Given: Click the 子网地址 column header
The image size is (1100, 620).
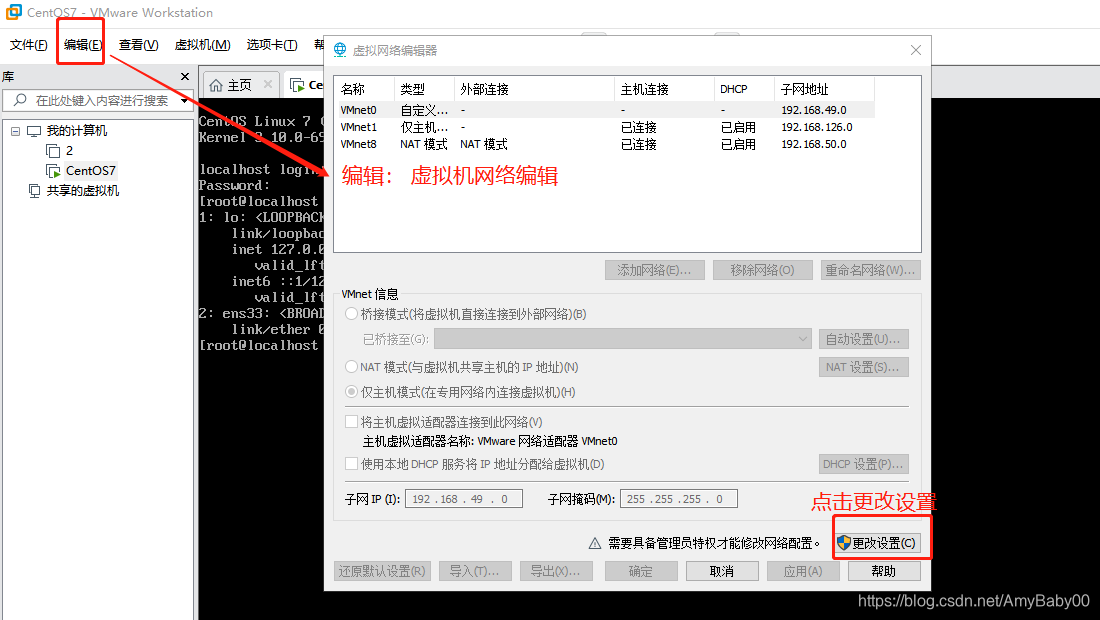Looking at the screenshot, I should 824,89.
